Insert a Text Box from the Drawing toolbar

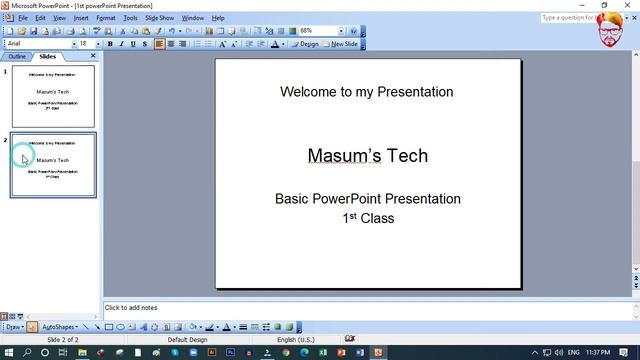(x=132, y=327)
